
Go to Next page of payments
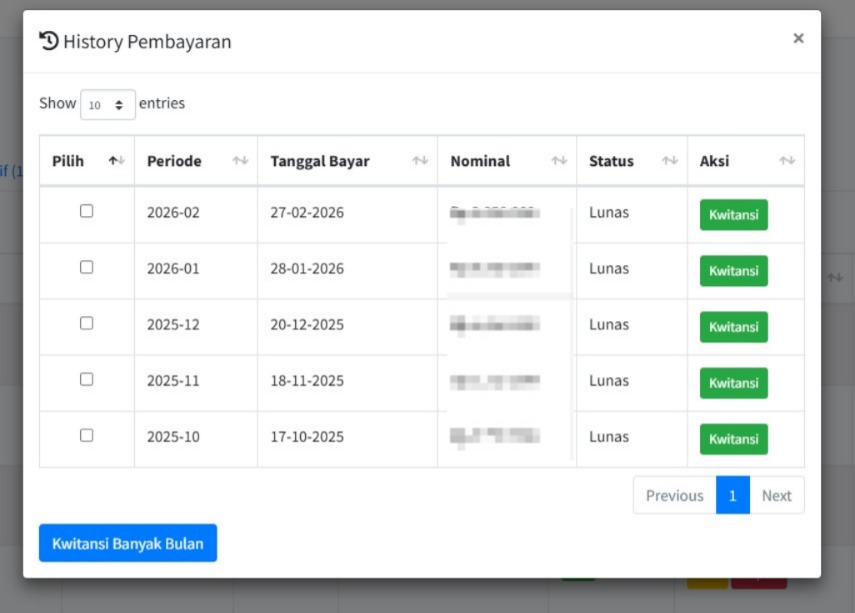click(776, 495)
